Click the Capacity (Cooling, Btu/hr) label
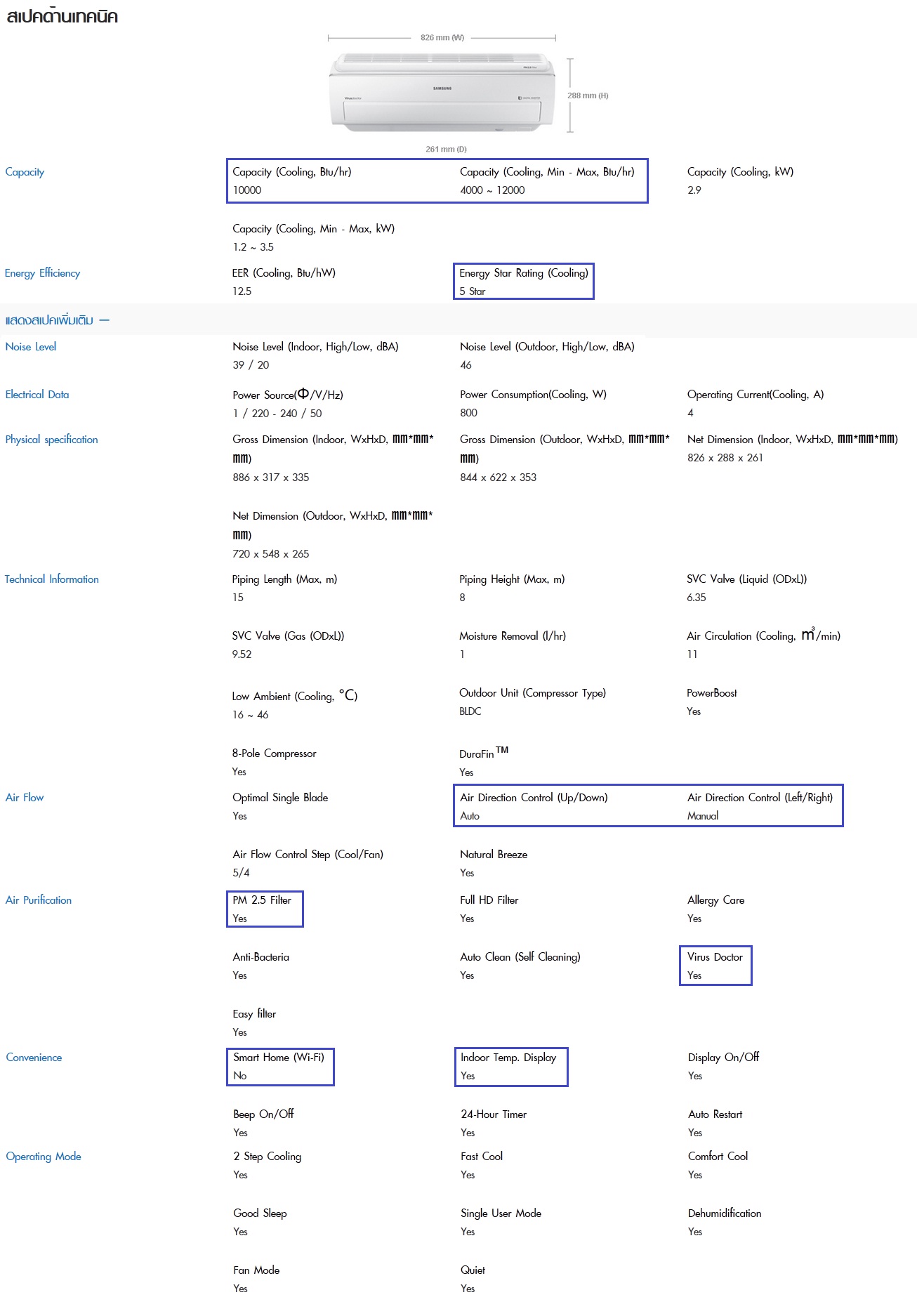This screenshot has width=917, height=1316. [x=292, y=172]
